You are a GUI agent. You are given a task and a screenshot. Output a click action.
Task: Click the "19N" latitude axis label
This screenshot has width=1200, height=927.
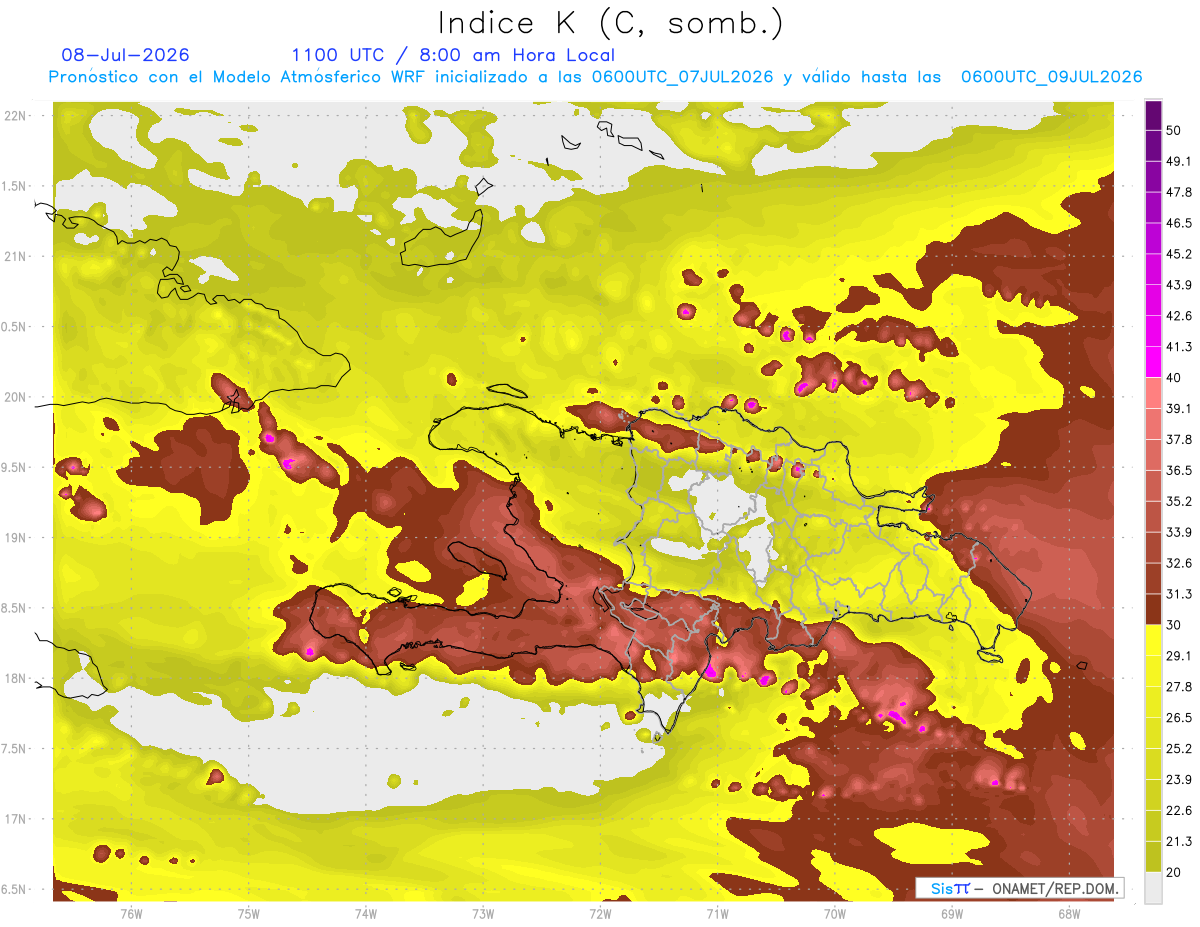pyautogui.click(x=16, y=537)
